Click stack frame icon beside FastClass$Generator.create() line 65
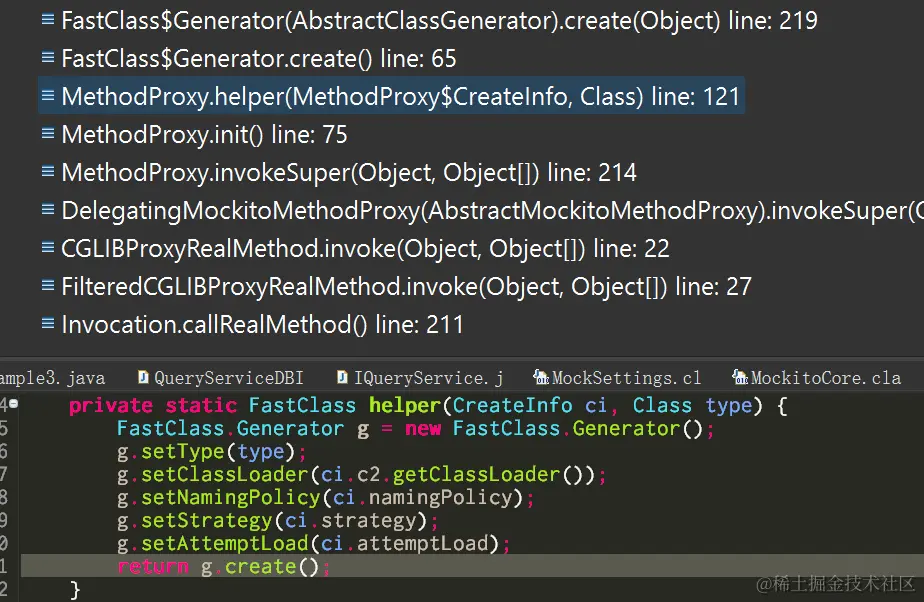The height and width of the screenshot is (602, 924). point(48,58)
